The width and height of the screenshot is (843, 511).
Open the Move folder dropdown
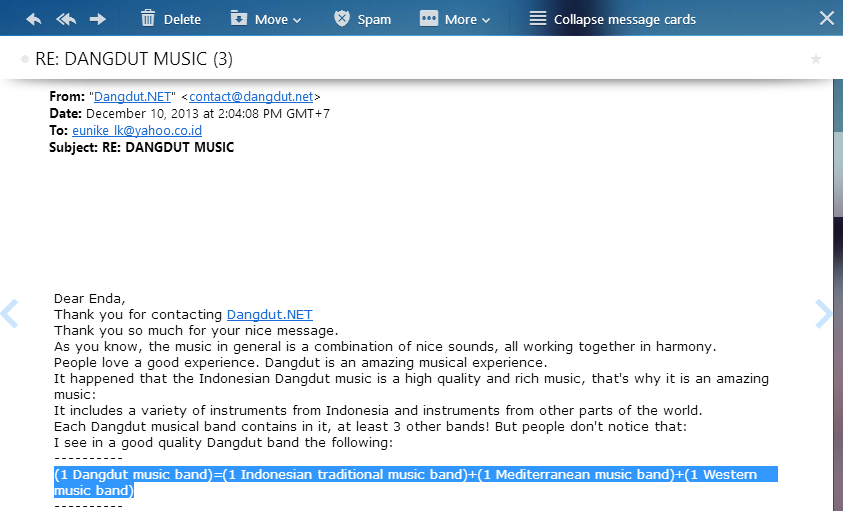point(266,19)
